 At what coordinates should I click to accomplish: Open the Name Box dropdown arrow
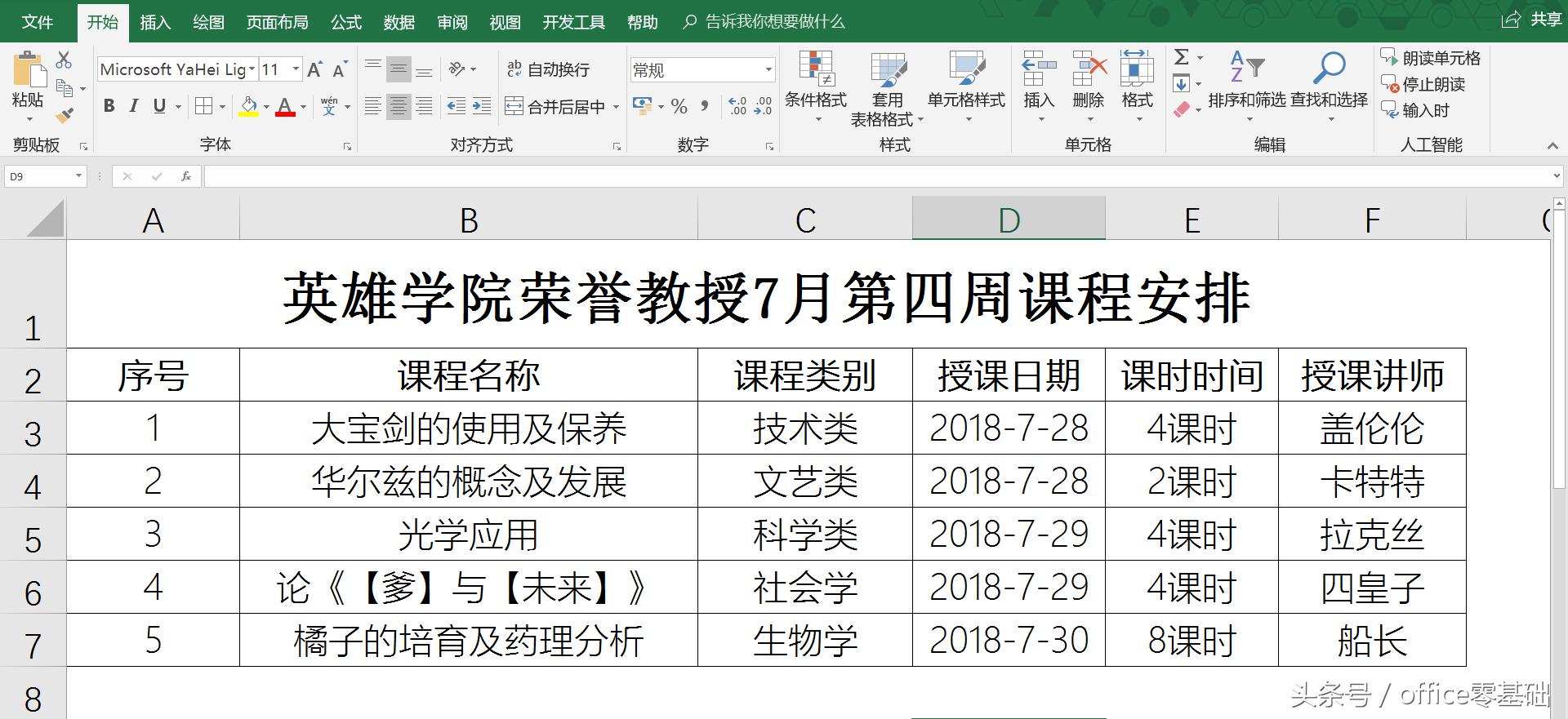point(78,175)
